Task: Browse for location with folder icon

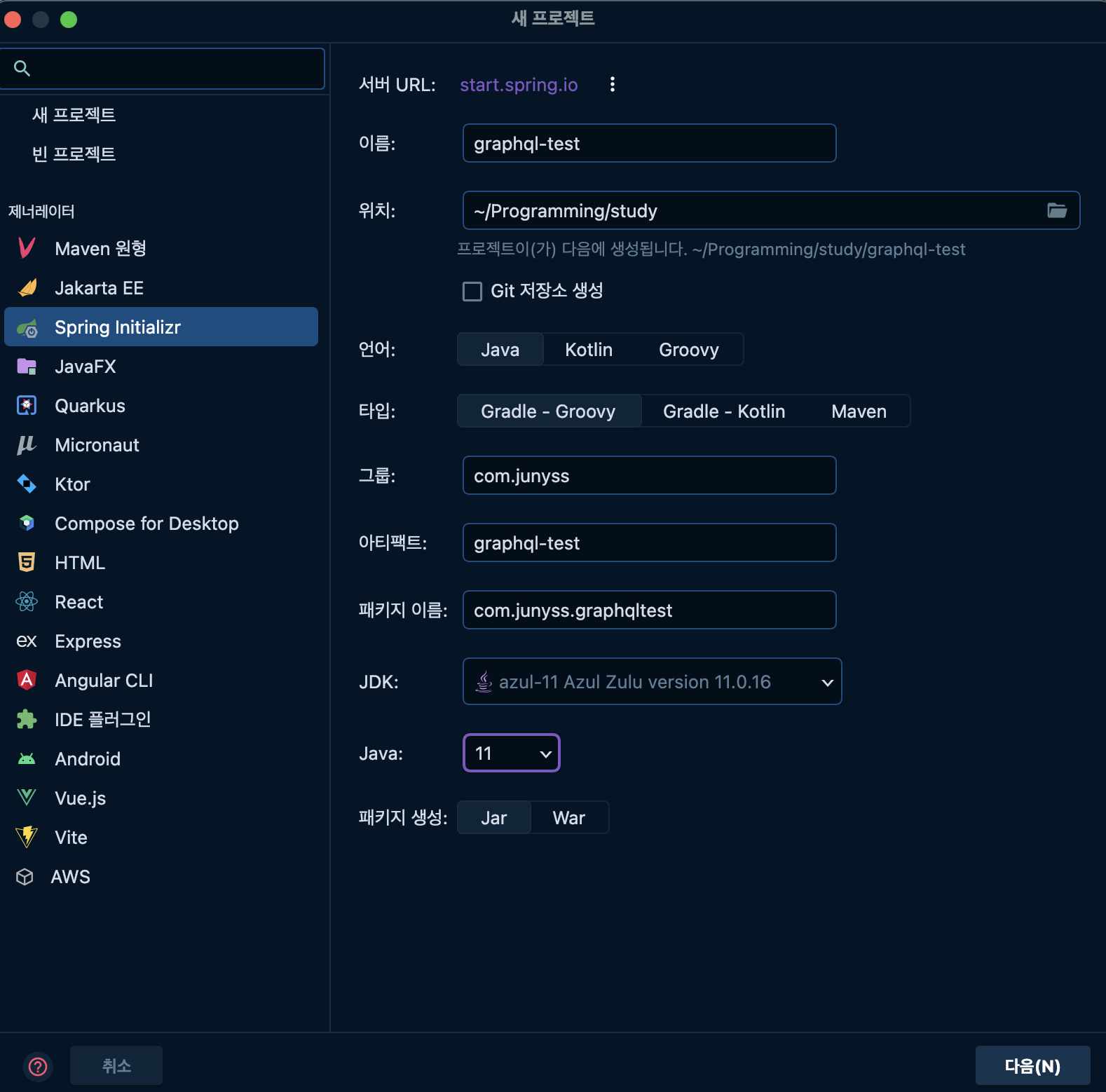Action: coord(1057,210)
